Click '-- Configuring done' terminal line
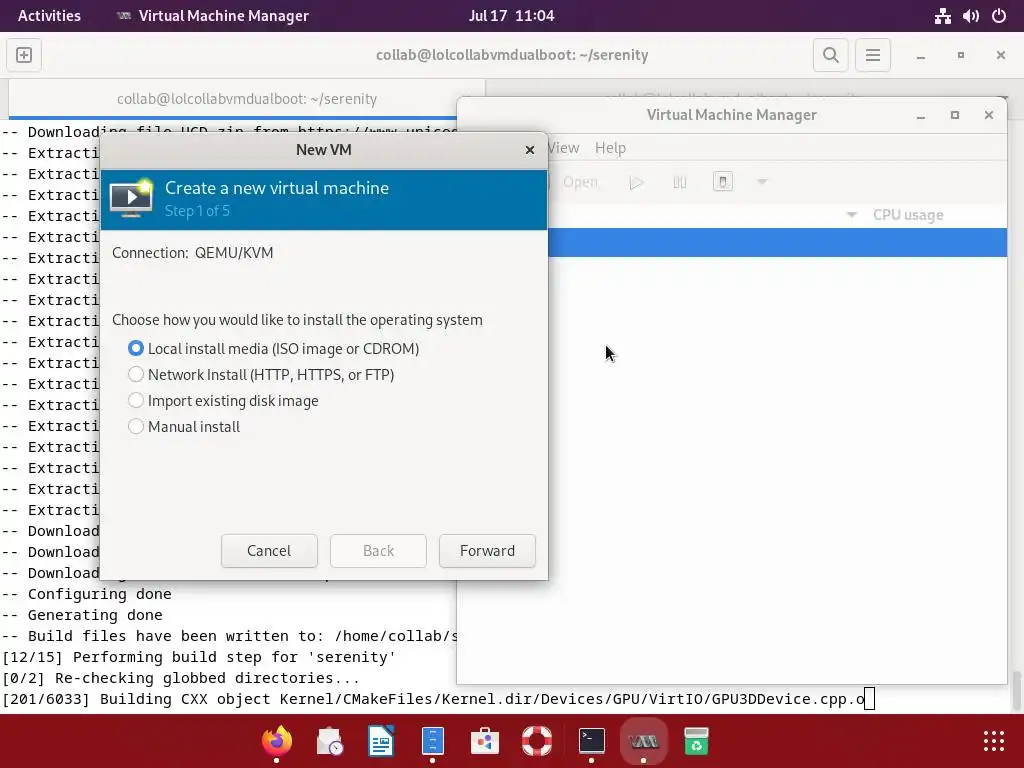Screen dimensions: 1024x768 [x=86, y=594]
